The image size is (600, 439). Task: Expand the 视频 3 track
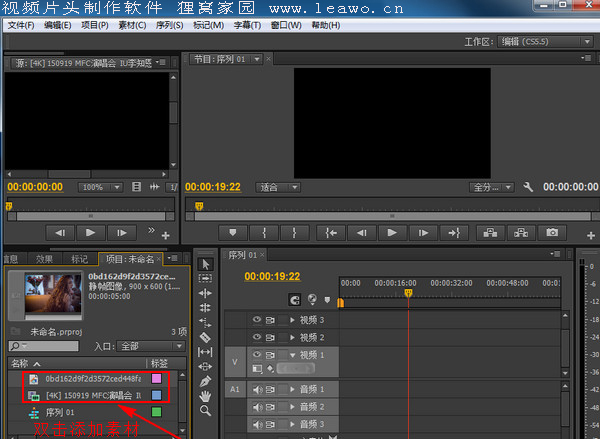tap(293, 320)
